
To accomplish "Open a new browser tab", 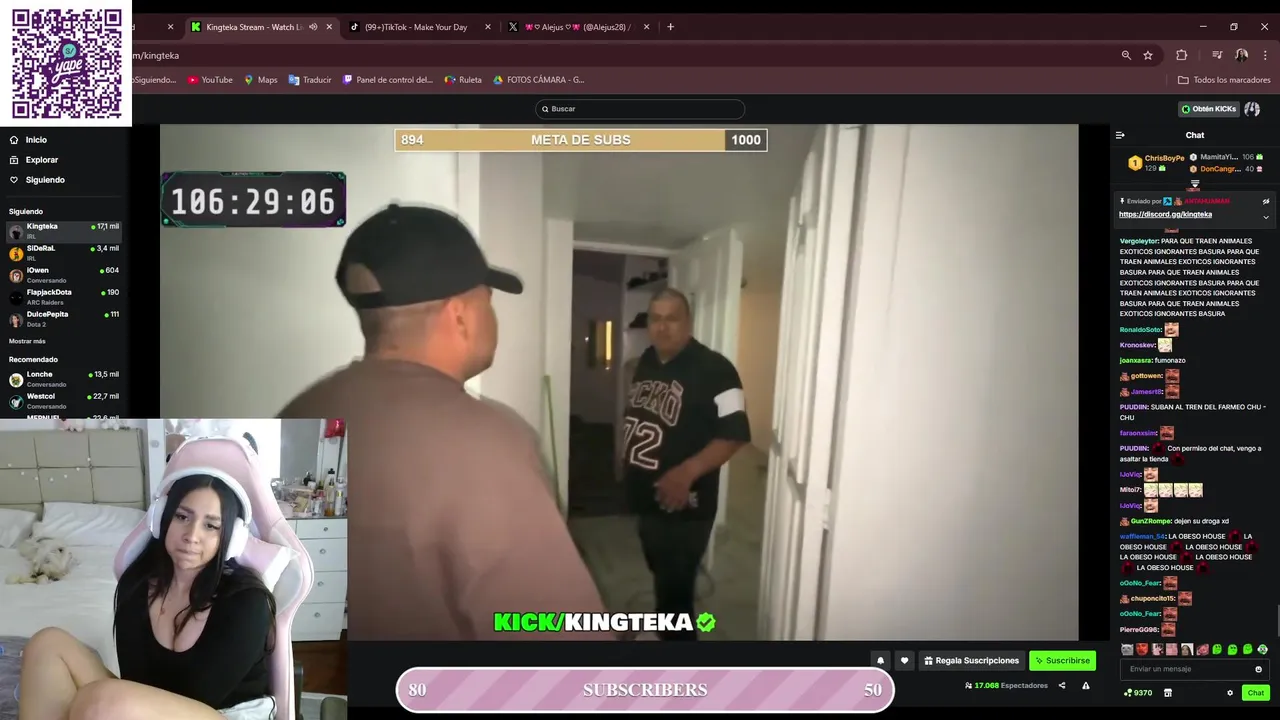I will point(670,27).
